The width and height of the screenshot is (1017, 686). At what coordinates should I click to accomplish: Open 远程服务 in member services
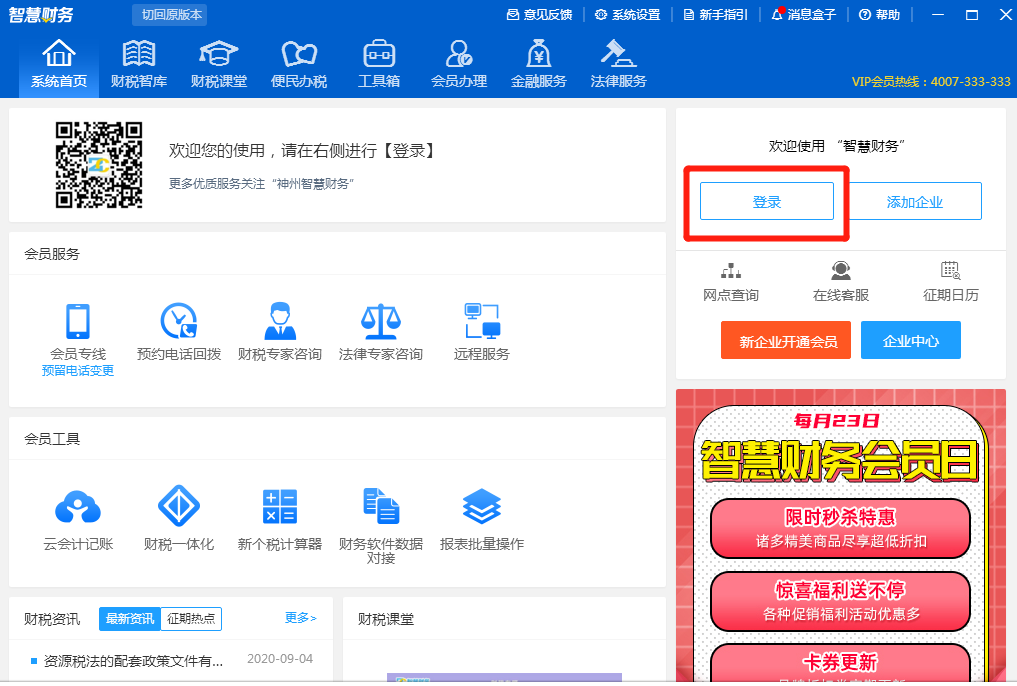[x=481, y=330]
